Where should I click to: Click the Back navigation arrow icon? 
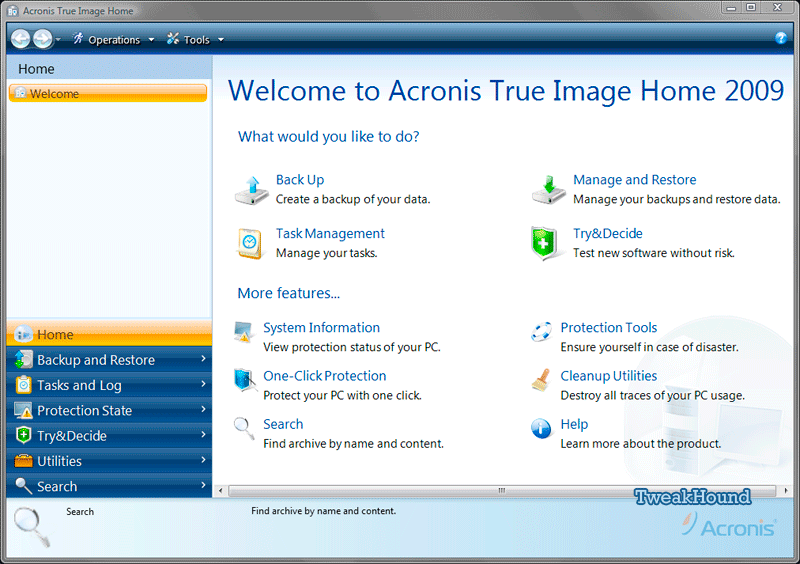(x=21, y=39)
